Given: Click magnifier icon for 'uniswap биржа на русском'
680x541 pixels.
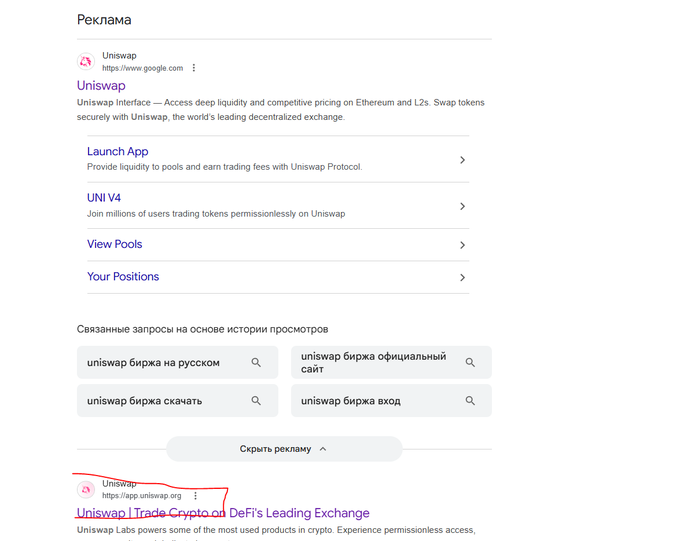Looking at the screenshot, I should point(256,362).
